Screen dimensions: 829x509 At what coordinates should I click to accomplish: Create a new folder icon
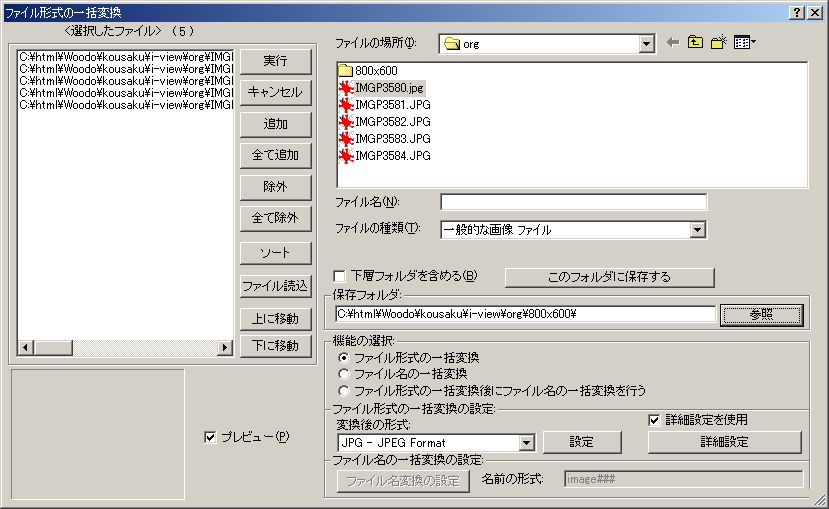tap(718, 43)
